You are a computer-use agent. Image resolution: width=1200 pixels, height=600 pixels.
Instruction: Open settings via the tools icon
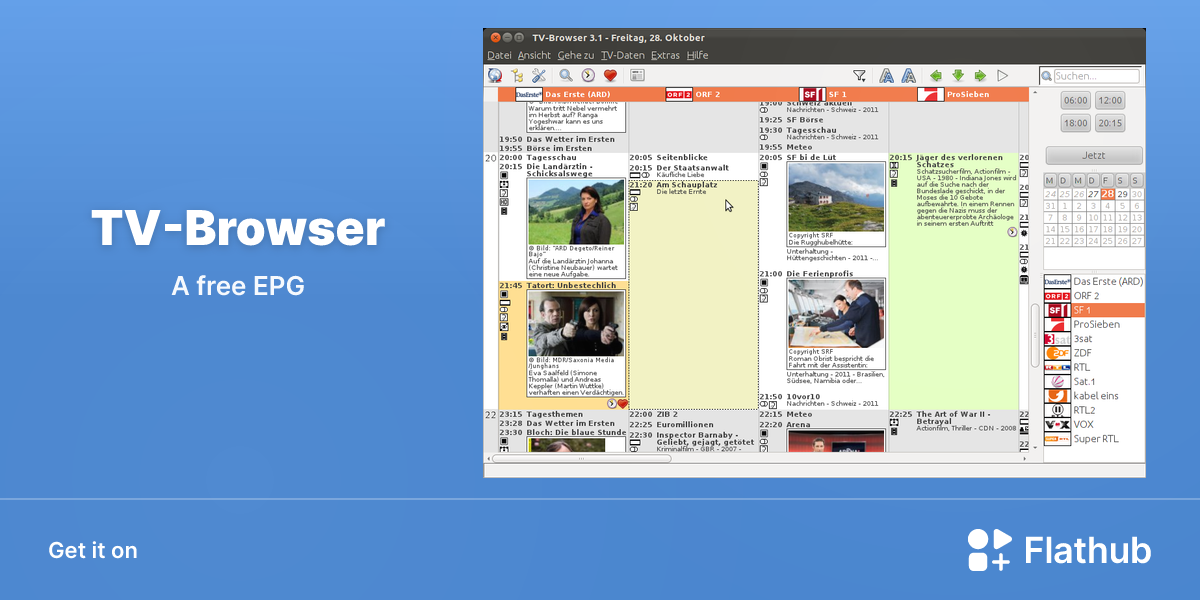pyautogui.click(x=539, y=75)
